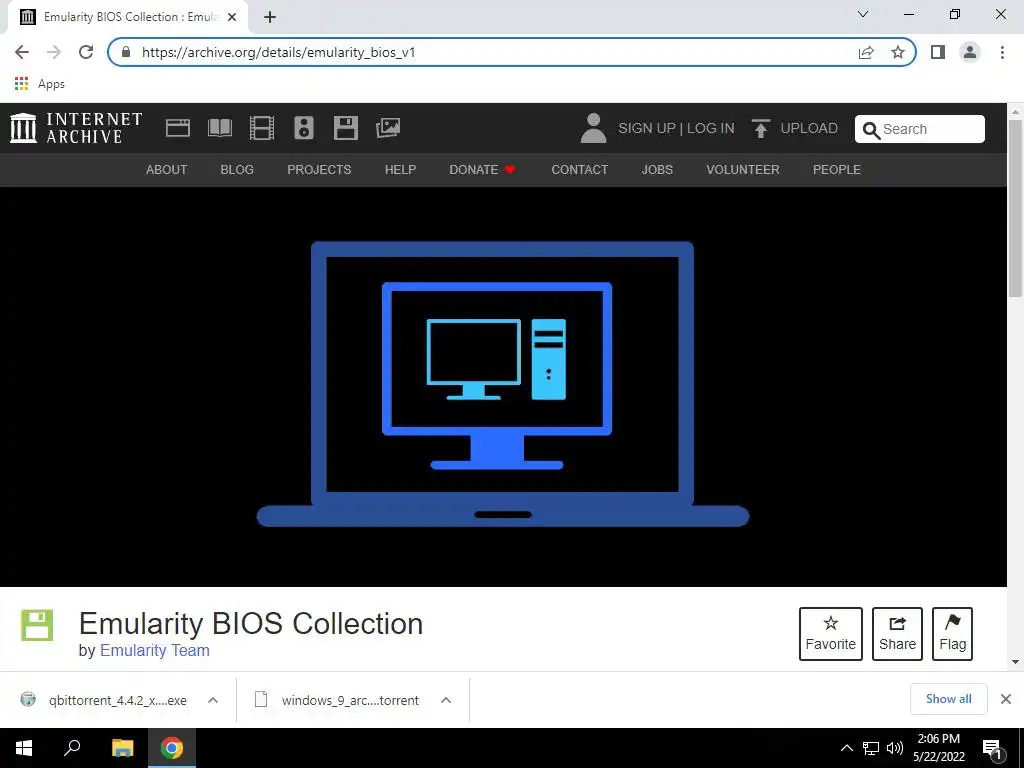Image resolution: width=1024 pixels, height=768 pixels.
Task: Click the scrollbar down arrow
Action: (1016, 662)
